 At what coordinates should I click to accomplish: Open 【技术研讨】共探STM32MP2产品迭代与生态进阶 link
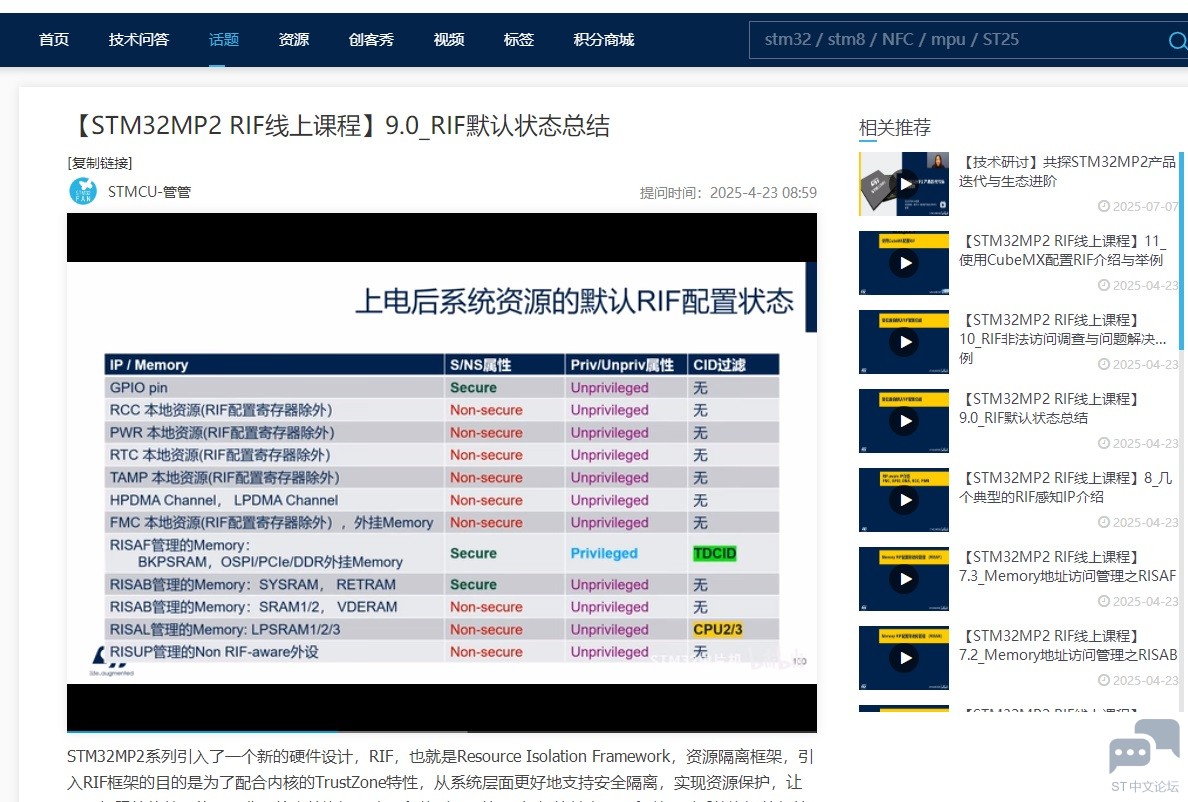[1067, 171]
